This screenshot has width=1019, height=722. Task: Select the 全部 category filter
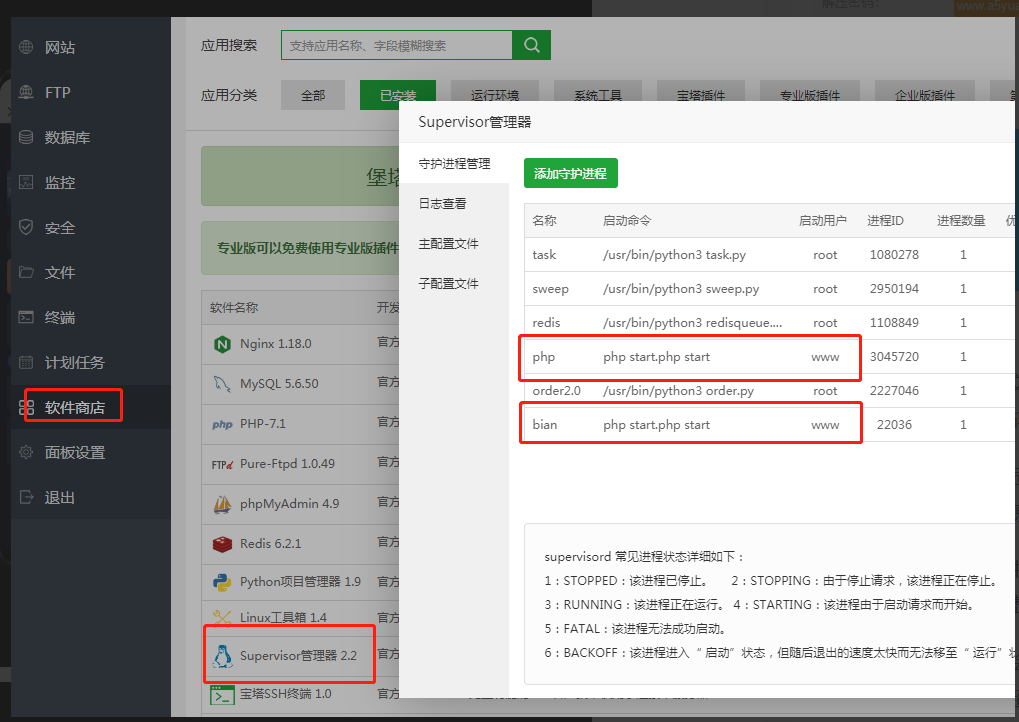pos(313,96)
